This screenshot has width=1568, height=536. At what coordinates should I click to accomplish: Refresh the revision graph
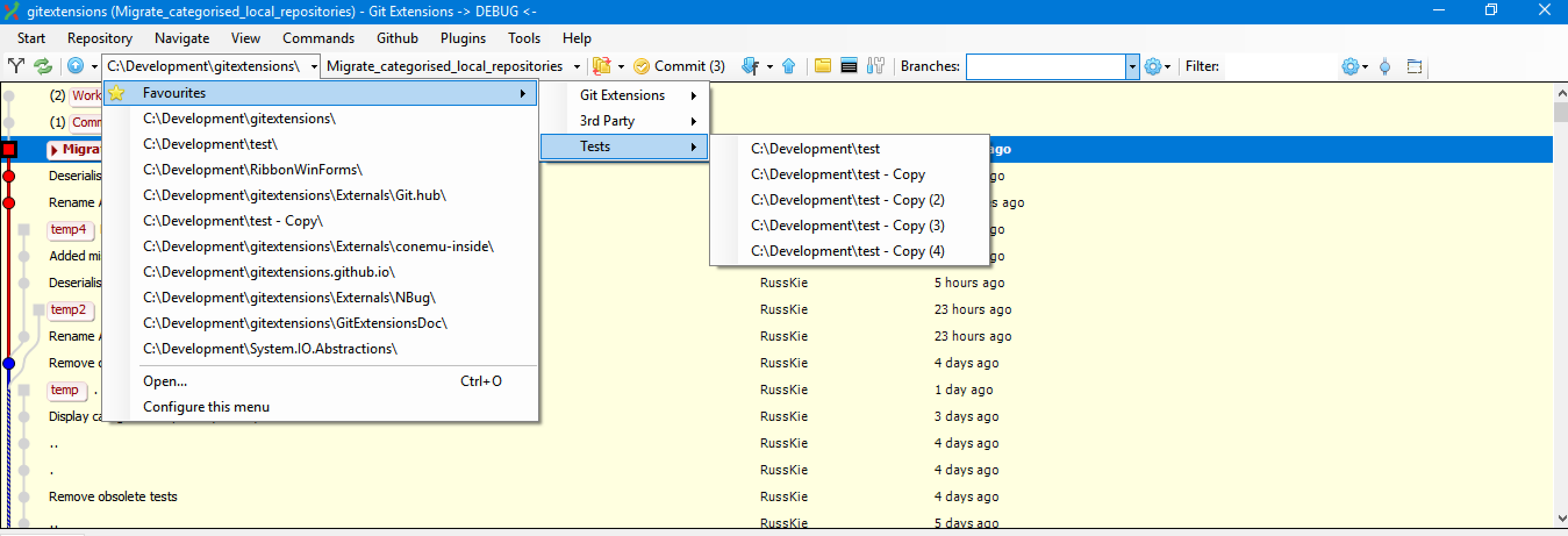pos(42,66)
